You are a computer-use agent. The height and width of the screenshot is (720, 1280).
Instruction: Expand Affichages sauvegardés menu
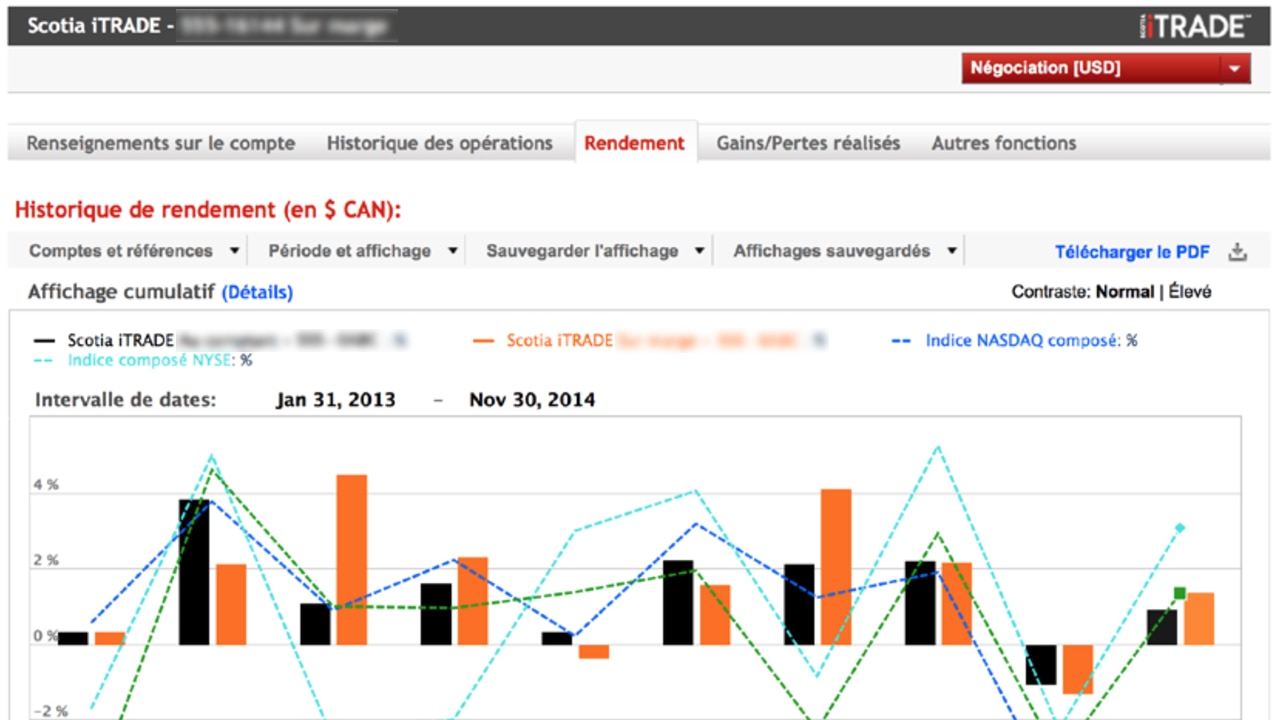click(x=846, y=251)
